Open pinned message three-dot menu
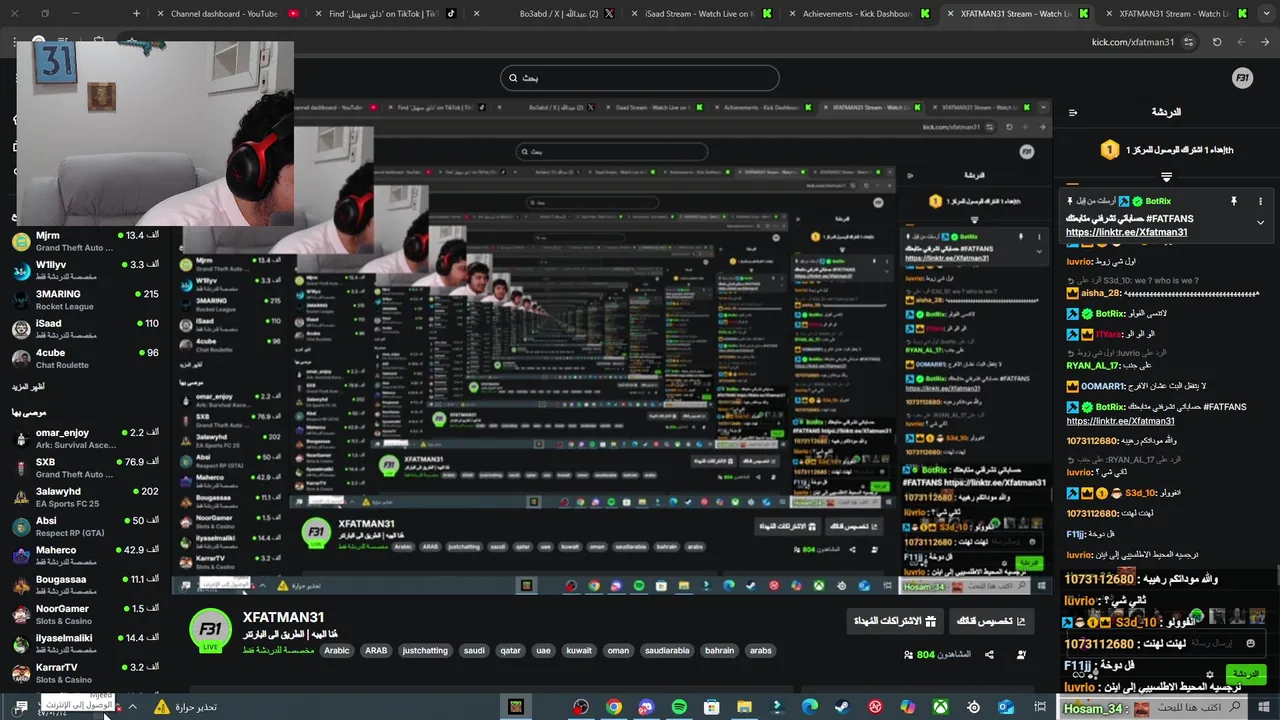This screenshot has height=720, width=1280. 1260,201
